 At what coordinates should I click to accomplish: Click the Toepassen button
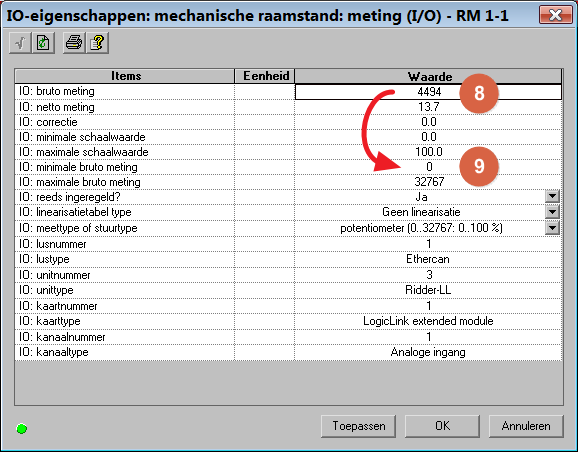[x=358, y=426]
